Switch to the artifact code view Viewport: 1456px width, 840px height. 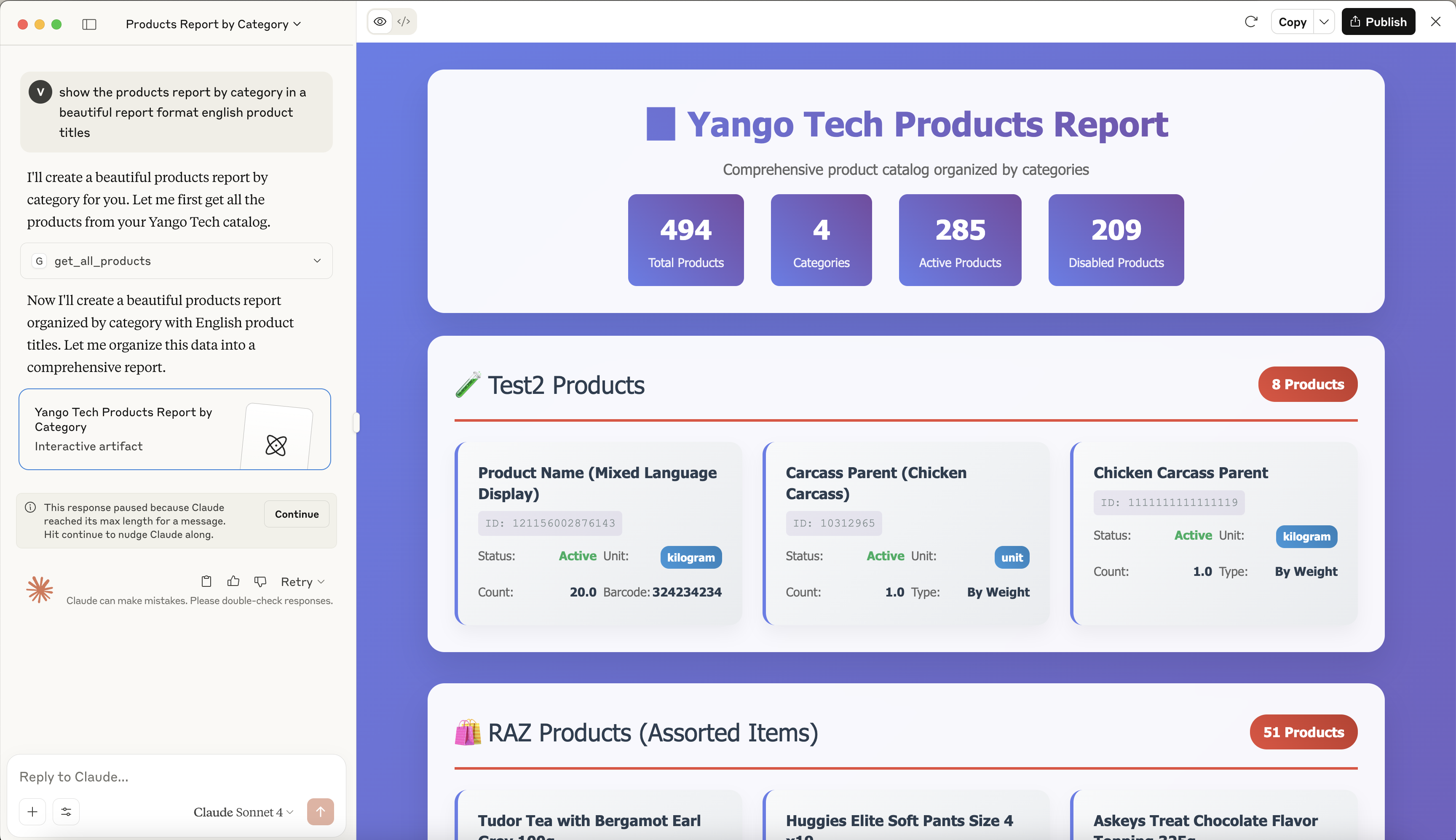(x=404, y=21)
